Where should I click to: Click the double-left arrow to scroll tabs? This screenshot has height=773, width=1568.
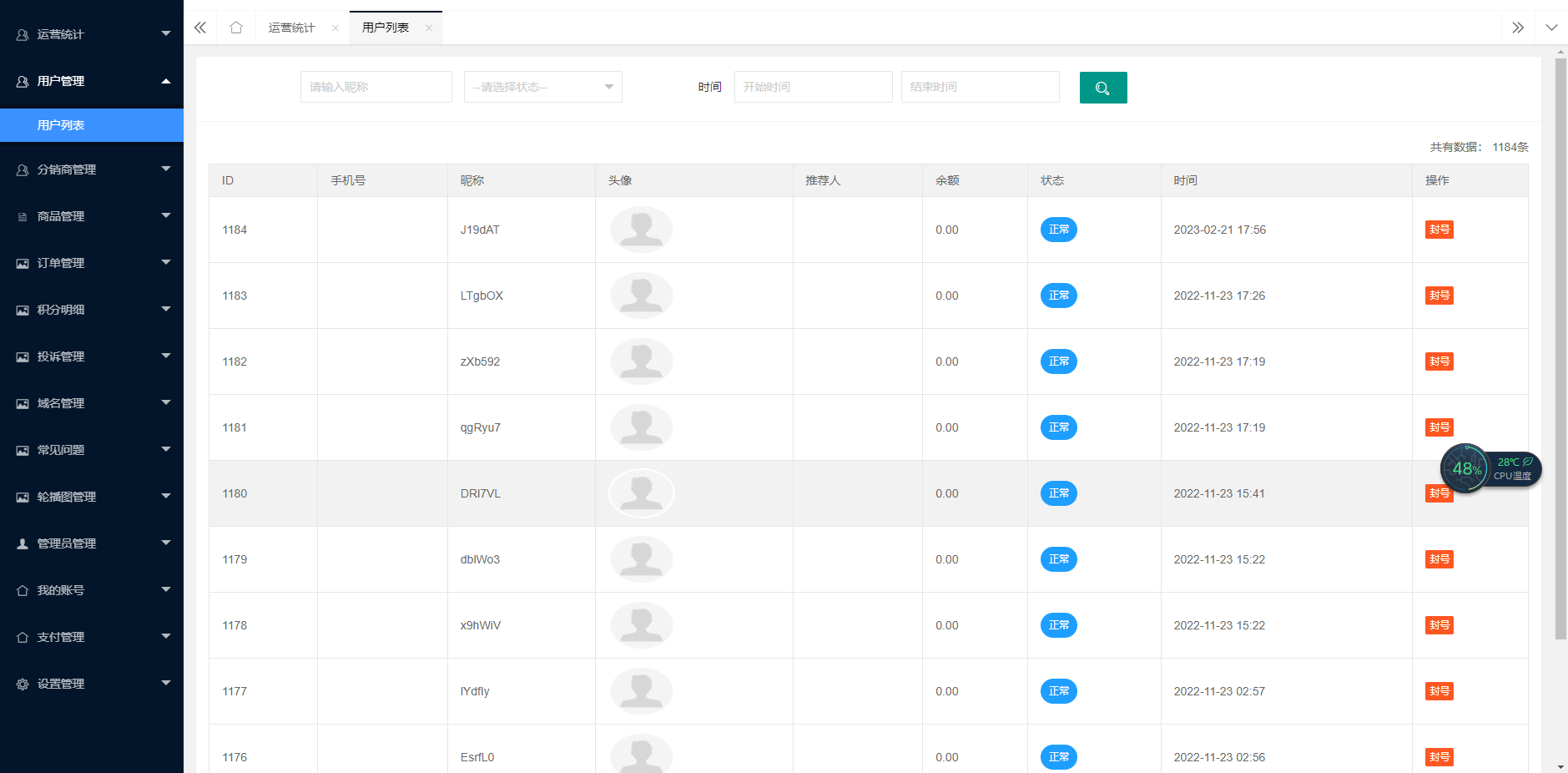point(200,28)
